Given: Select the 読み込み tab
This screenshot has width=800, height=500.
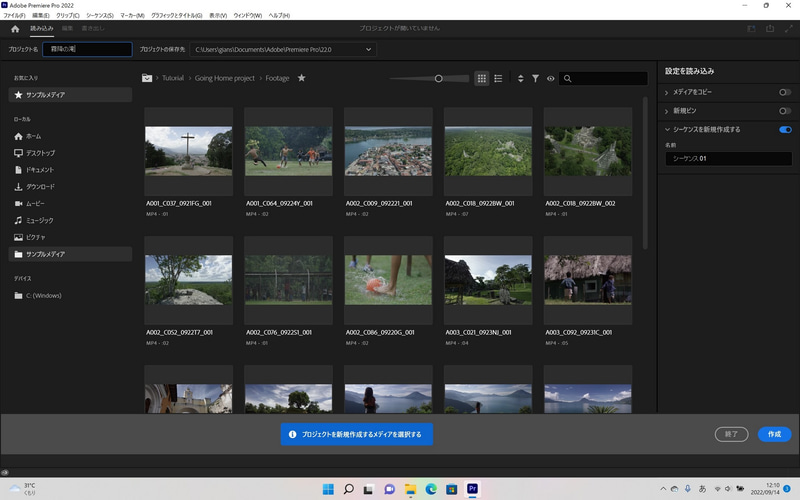Looking at the screenshot, I should click(41, 29).
